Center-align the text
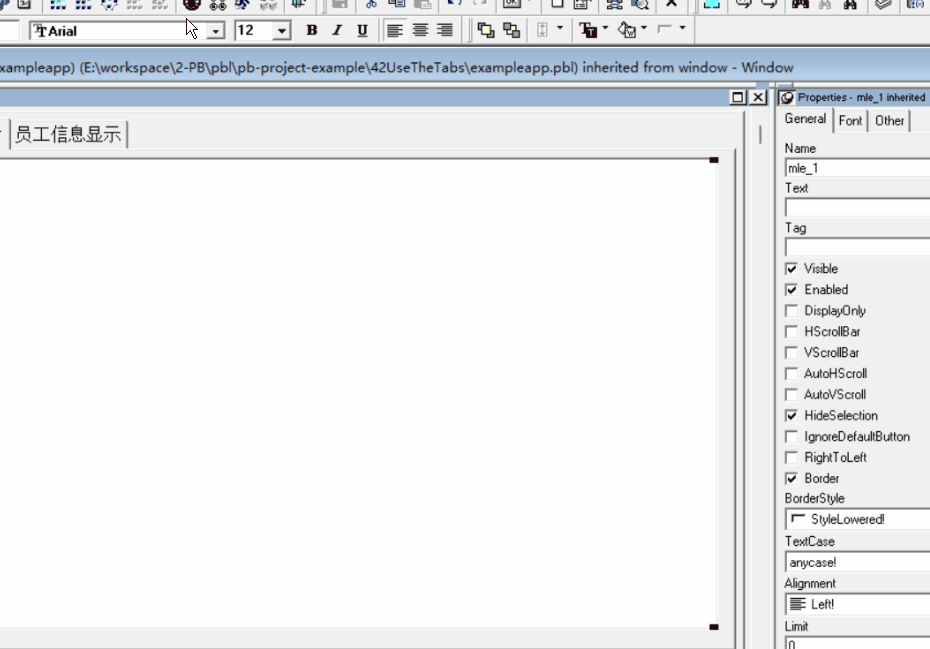930x649 pixels. (420, 30)
